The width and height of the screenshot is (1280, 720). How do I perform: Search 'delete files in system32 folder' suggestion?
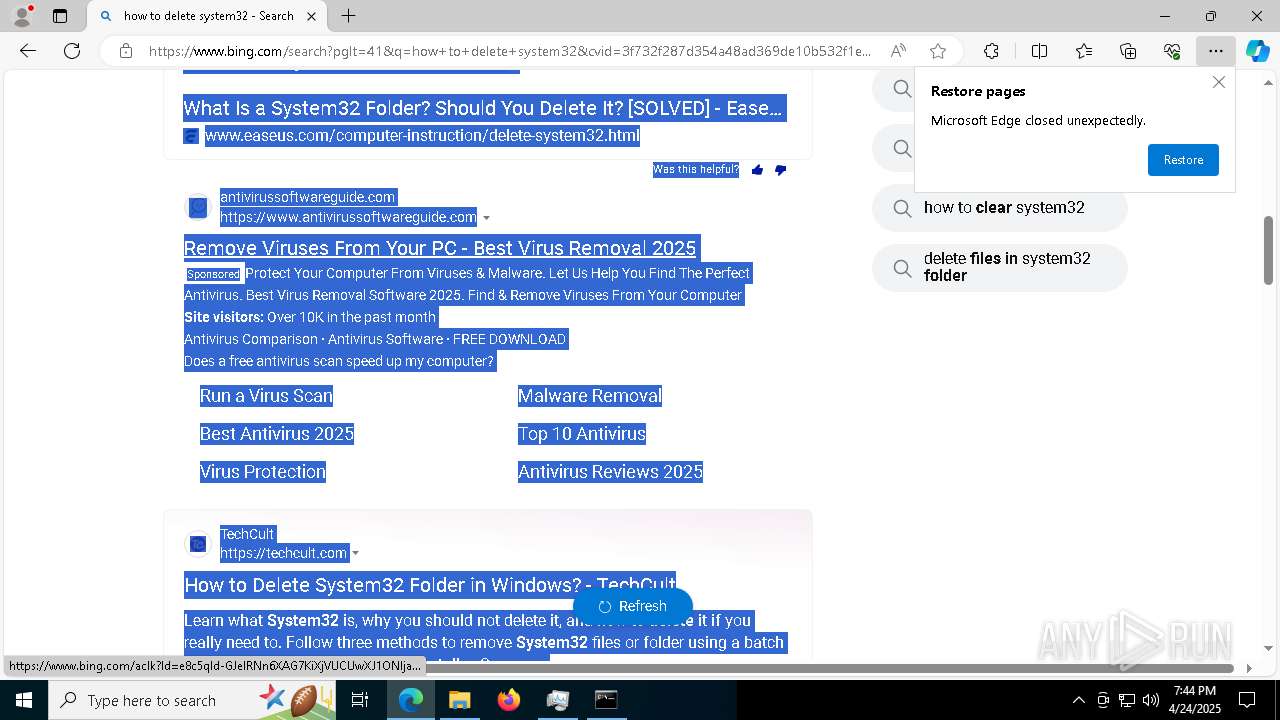click(1000, 267)
